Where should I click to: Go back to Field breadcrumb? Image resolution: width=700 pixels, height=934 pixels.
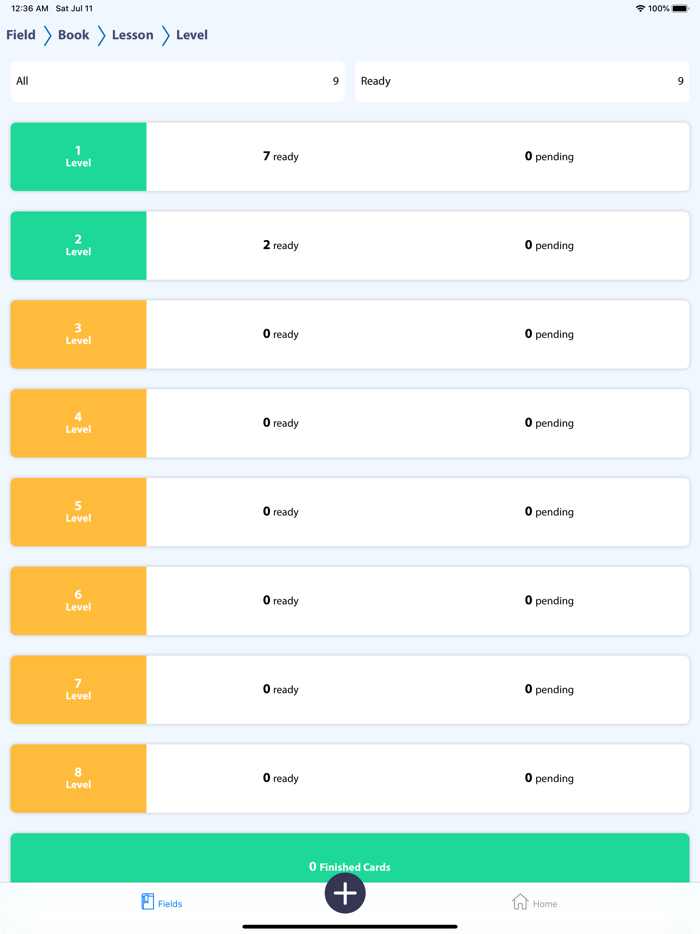pos(21,35)
